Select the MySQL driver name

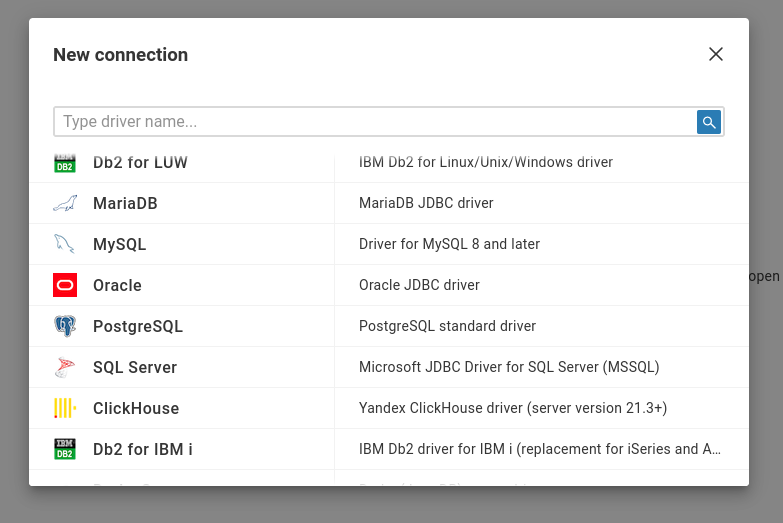[119, 244]
